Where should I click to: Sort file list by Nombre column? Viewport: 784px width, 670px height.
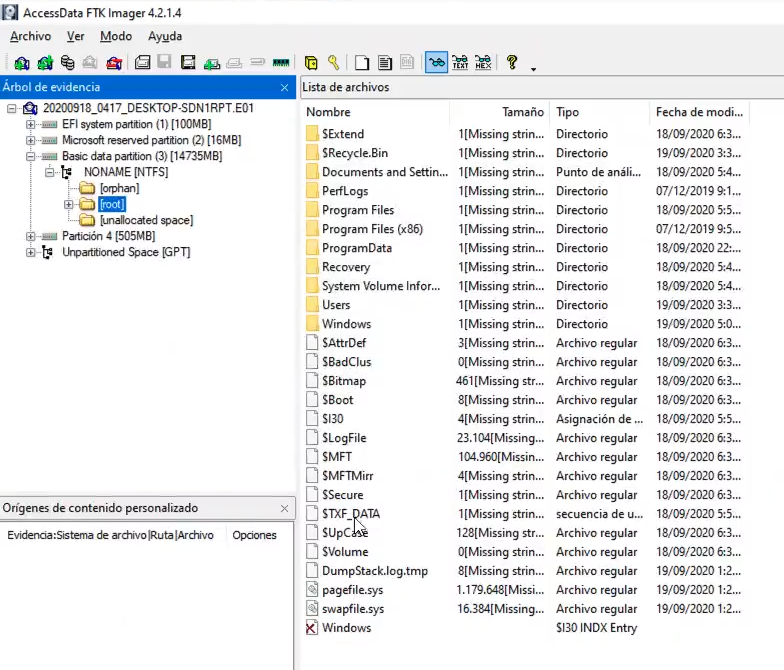click(x=376, y=112)
